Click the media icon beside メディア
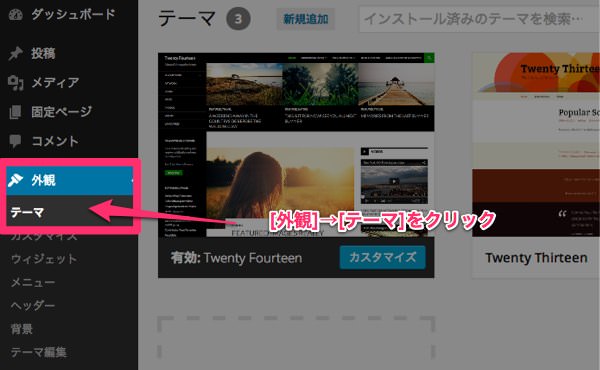The width and height of the screenshot is (600, 370). pos(16,82)
